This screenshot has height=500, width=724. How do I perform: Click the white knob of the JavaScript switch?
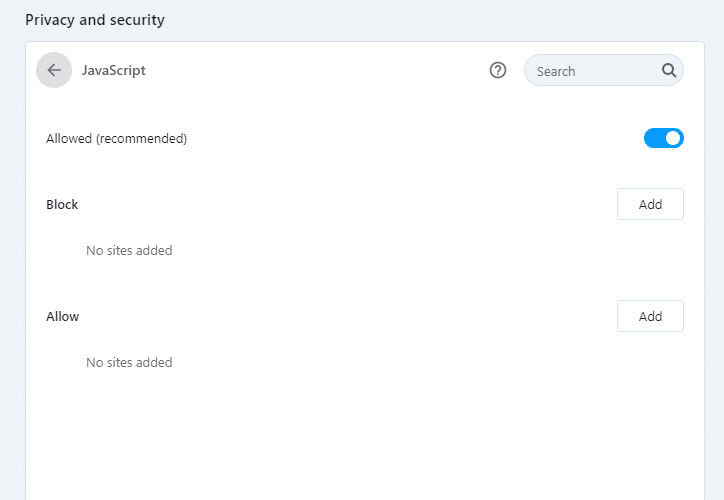[673, 138]
